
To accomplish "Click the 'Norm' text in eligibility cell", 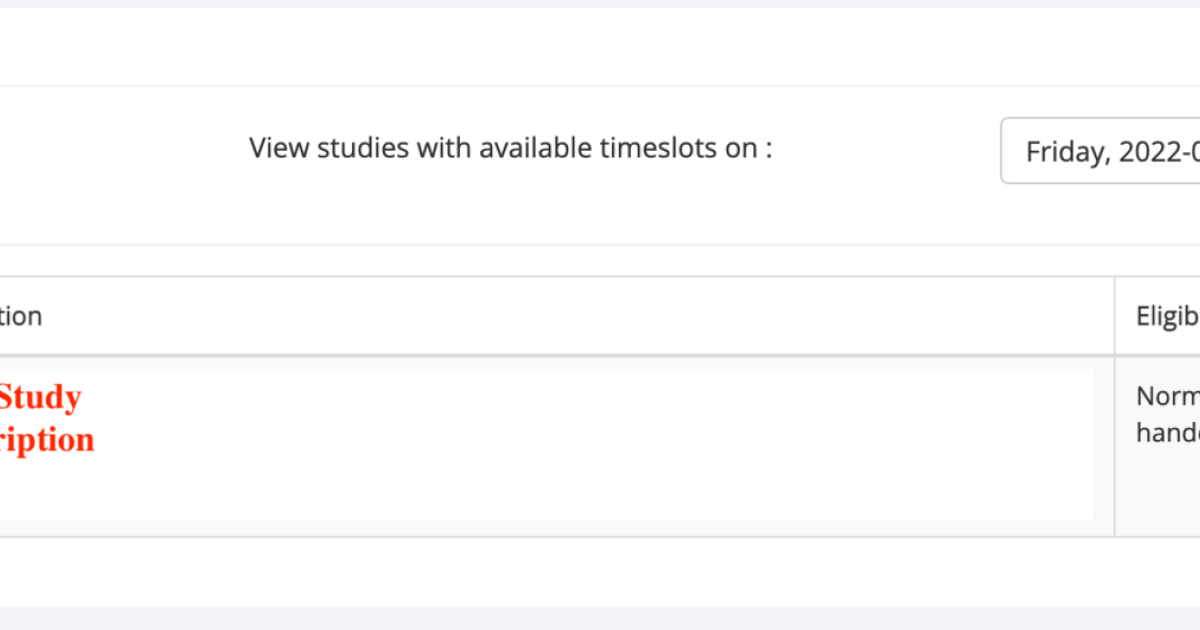I will (x=1167, y=397).
